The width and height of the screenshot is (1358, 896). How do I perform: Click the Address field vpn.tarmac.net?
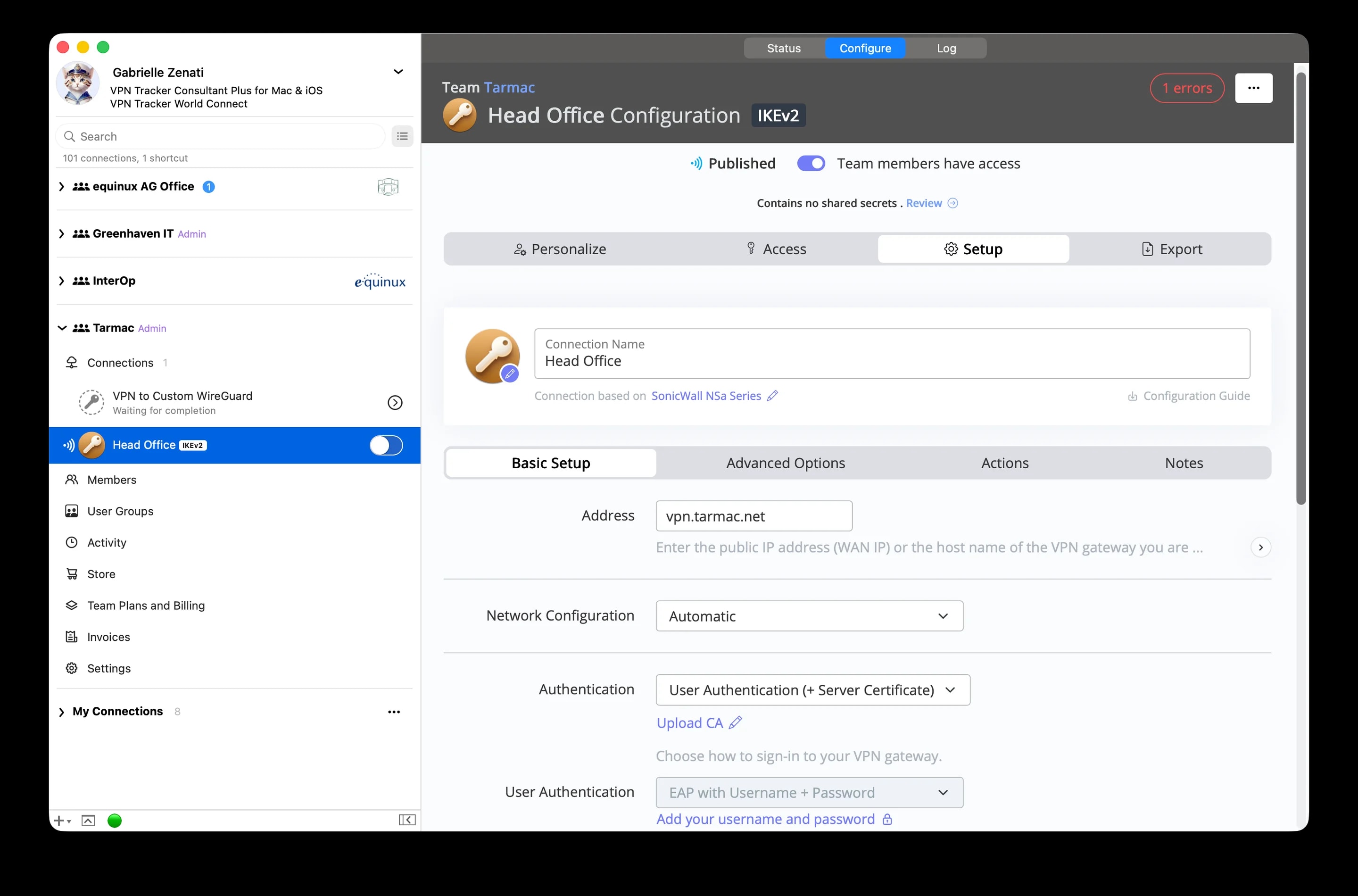point(754,516)
